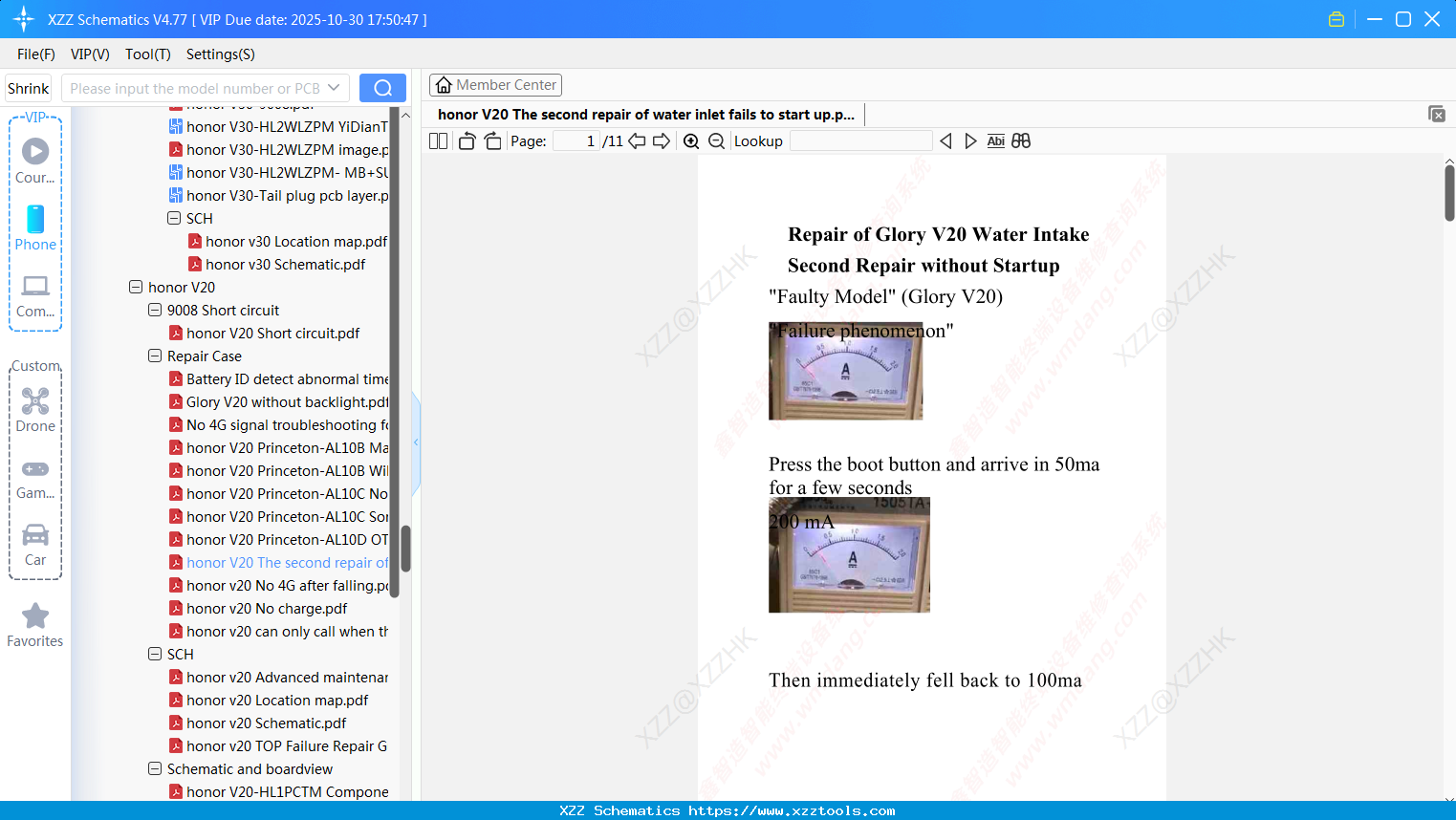Rotate page clockwise
This screenshot has width=1456, height=820.
pyautogui.click(x=492, y=140)
